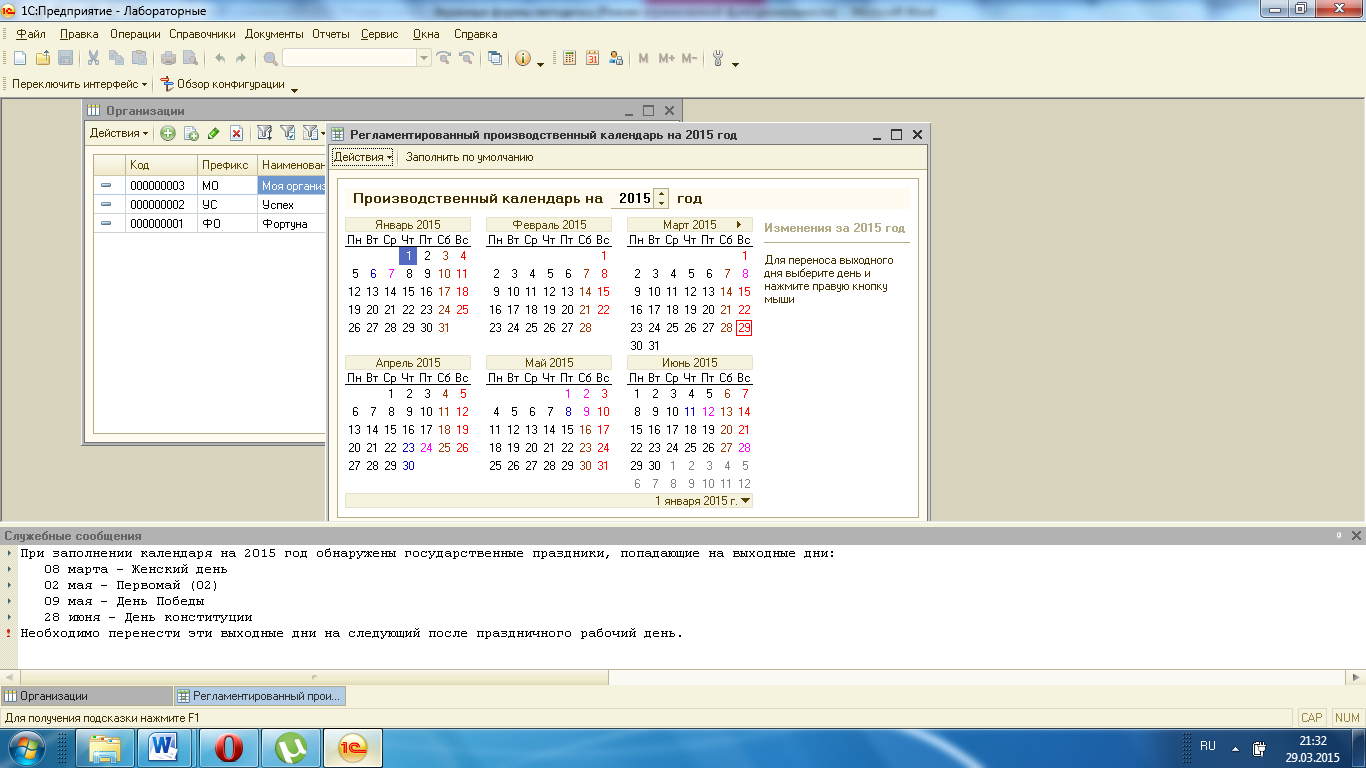Click the M- memory subtract button
Image resolution: width=1366 pixels, height=768 pixels.
pyautogui.click(x=689, y=58)
